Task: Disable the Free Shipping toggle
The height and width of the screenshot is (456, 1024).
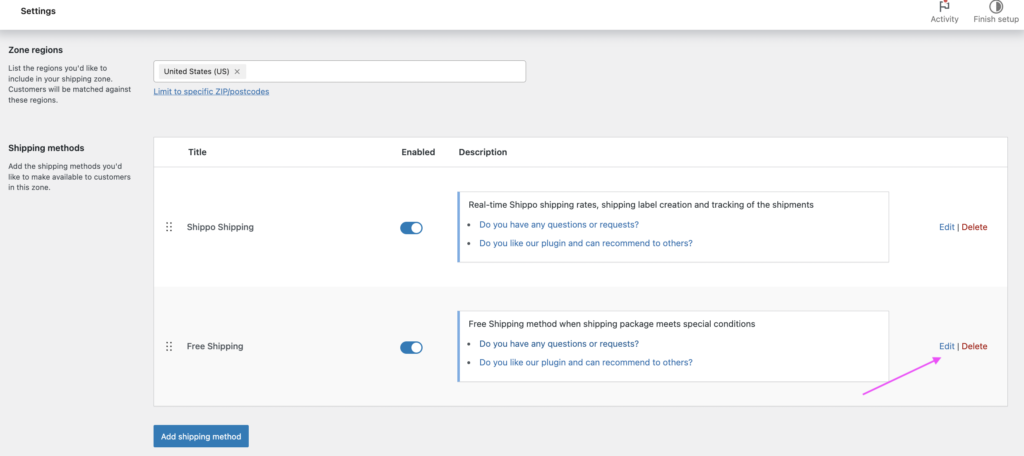Action: click(x=411, y=348)
